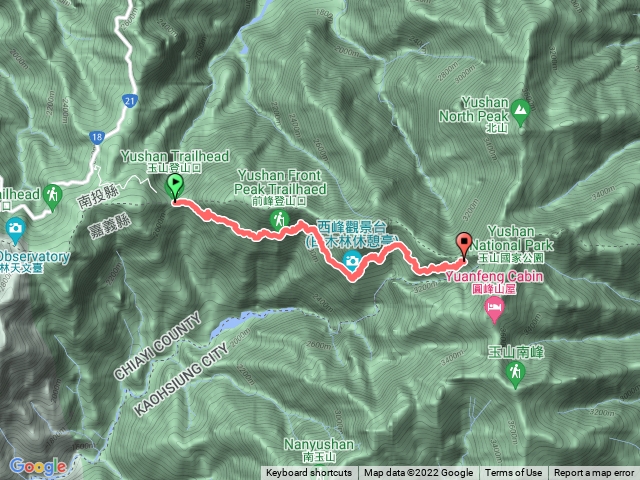Open the Yuanfeng Cabin lodging icon
Viewport: 640px width, 480px height.
tap(494, 309)
